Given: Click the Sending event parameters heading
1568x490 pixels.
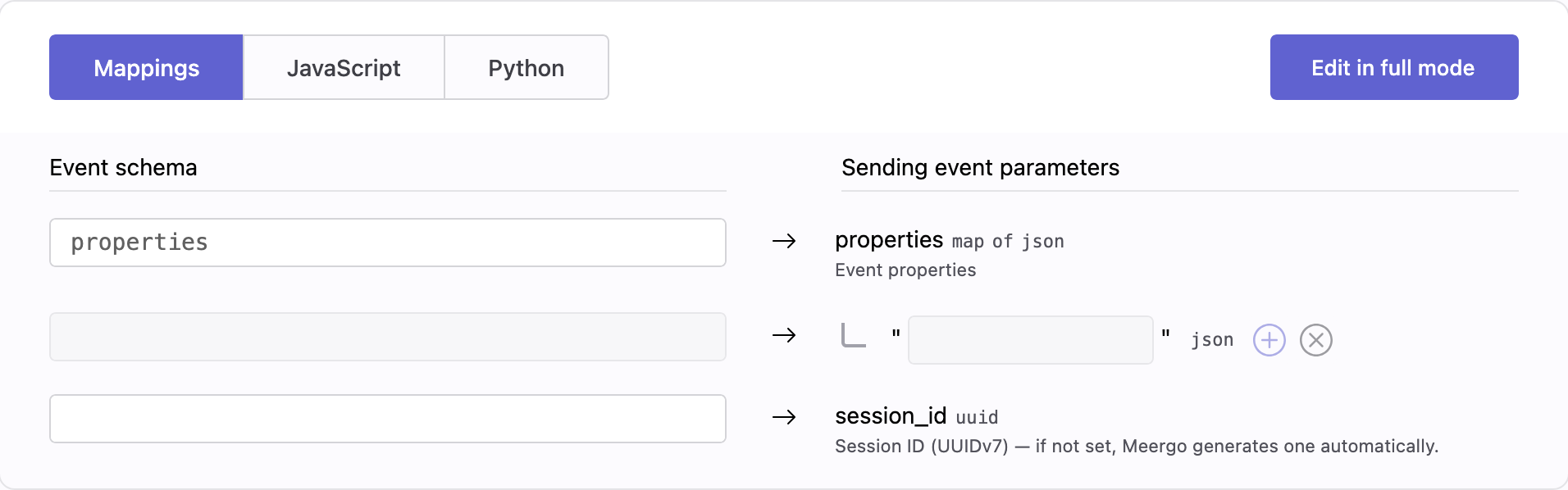Looking at the screenshot, I should [x=980, y=168].
